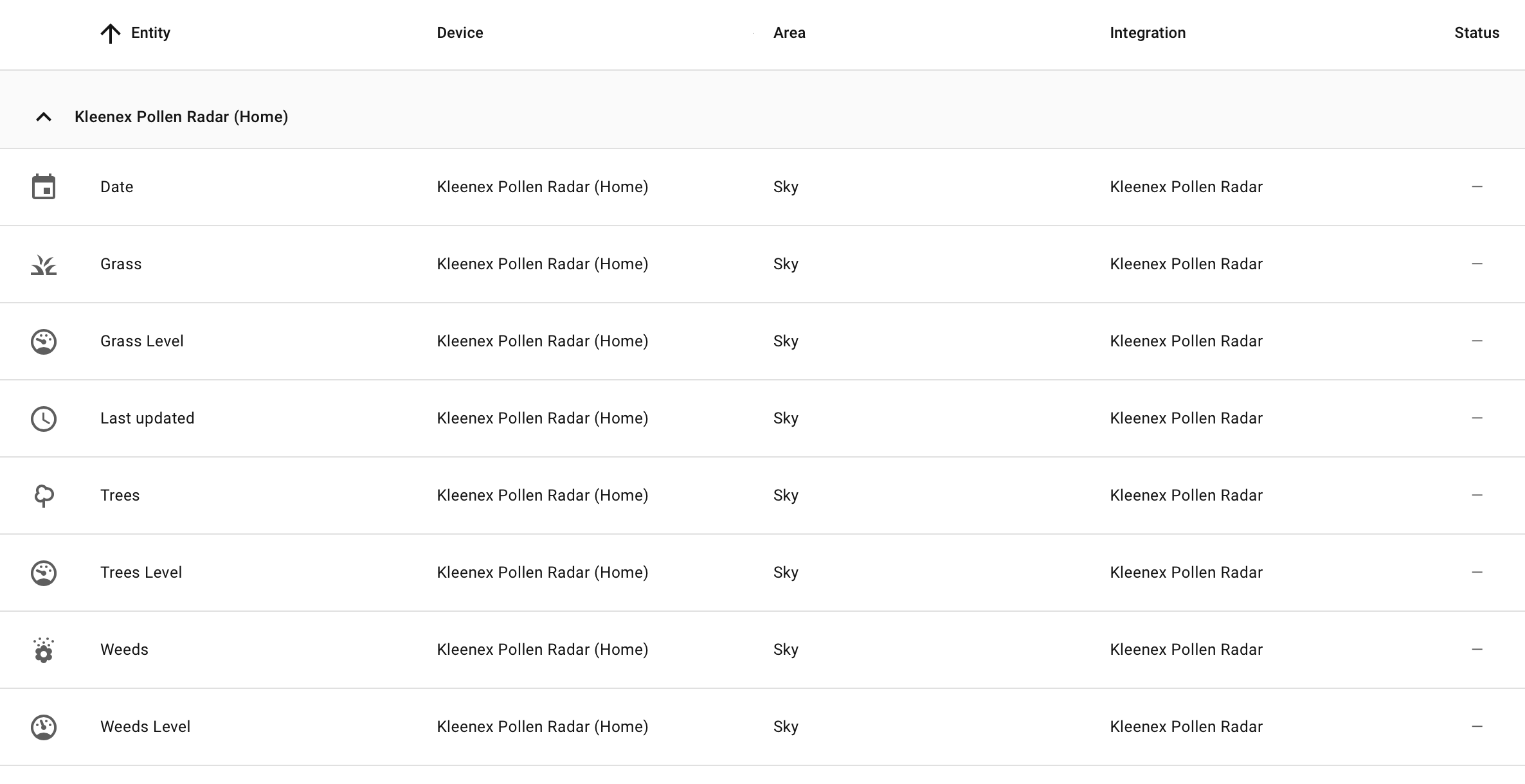Click the integration name in the Weeds Level row
The image size is (1525, 784).
[1186, 727]
